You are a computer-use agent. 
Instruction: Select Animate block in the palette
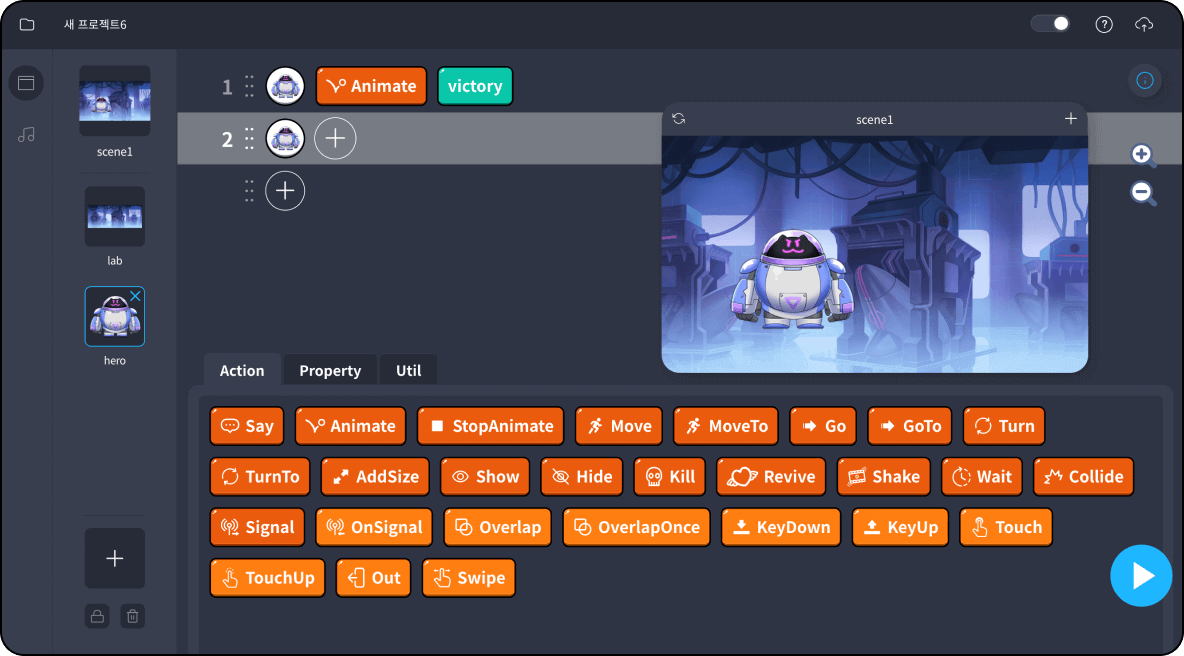click(x=350, y=427)
